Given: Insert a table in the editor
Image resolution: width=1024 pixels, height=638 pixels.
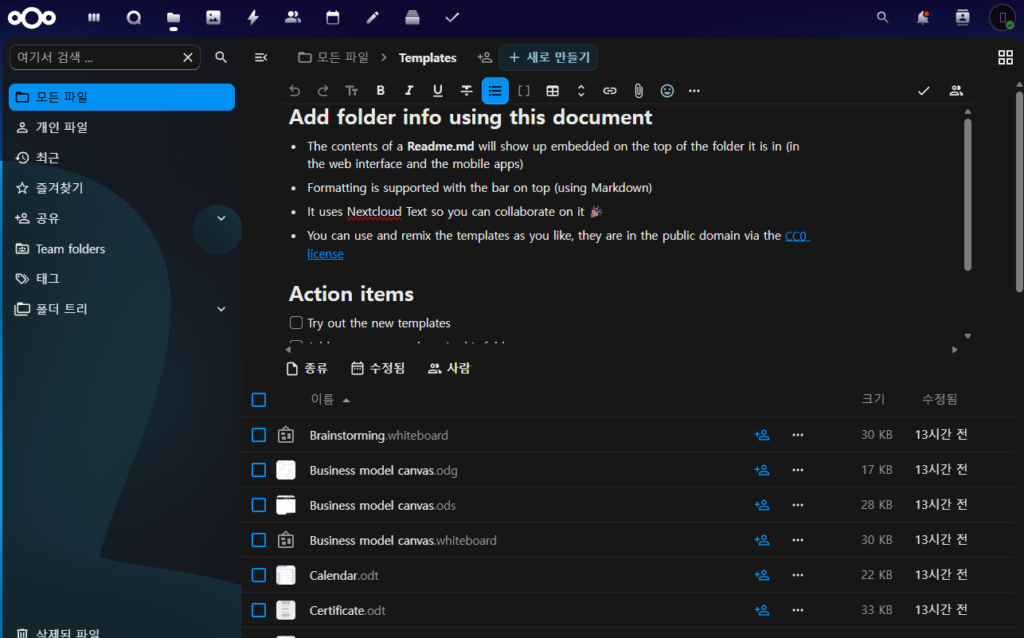Looking at the screenshot, I should [552, 91].
